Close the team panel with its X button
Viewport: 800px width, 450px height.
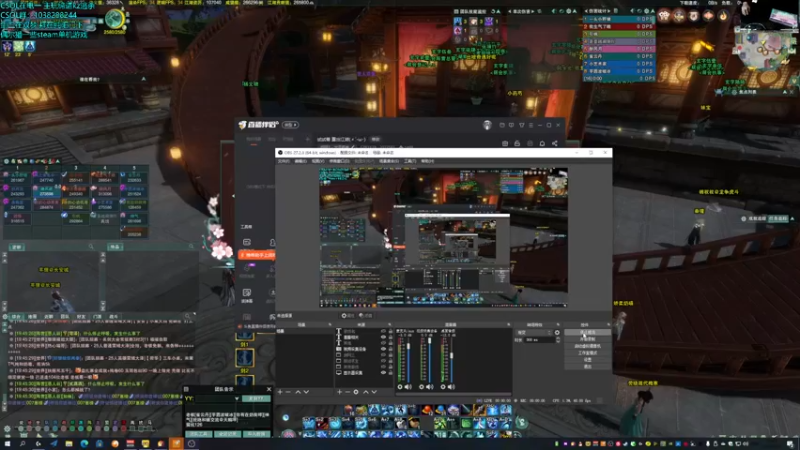269,389
